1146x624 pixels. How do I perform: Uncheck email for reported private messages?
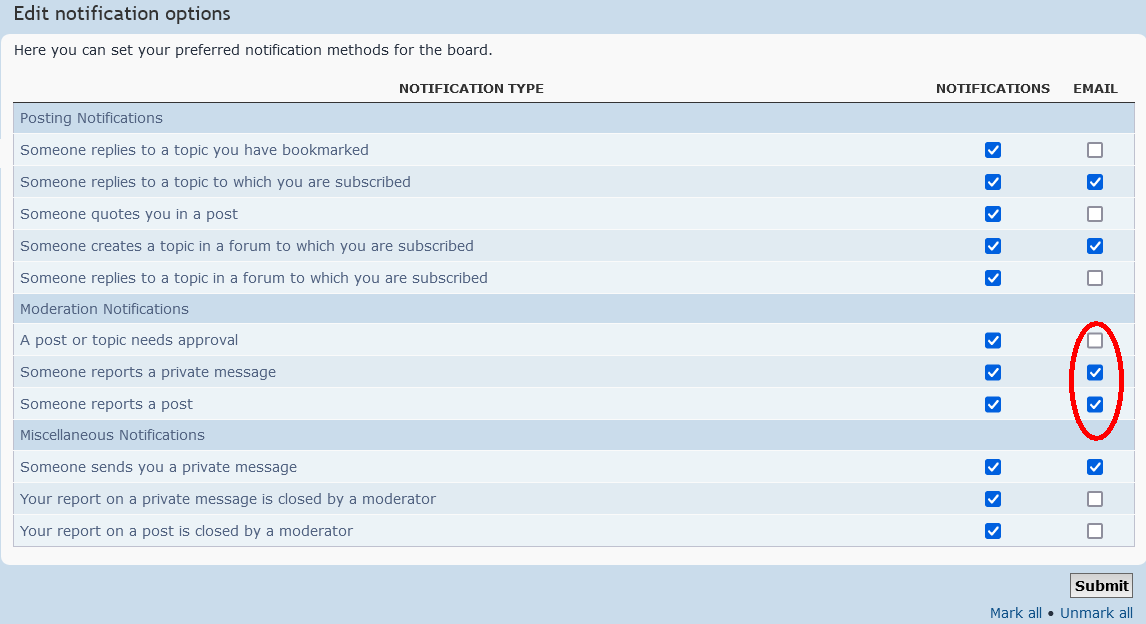point(1094,372)
